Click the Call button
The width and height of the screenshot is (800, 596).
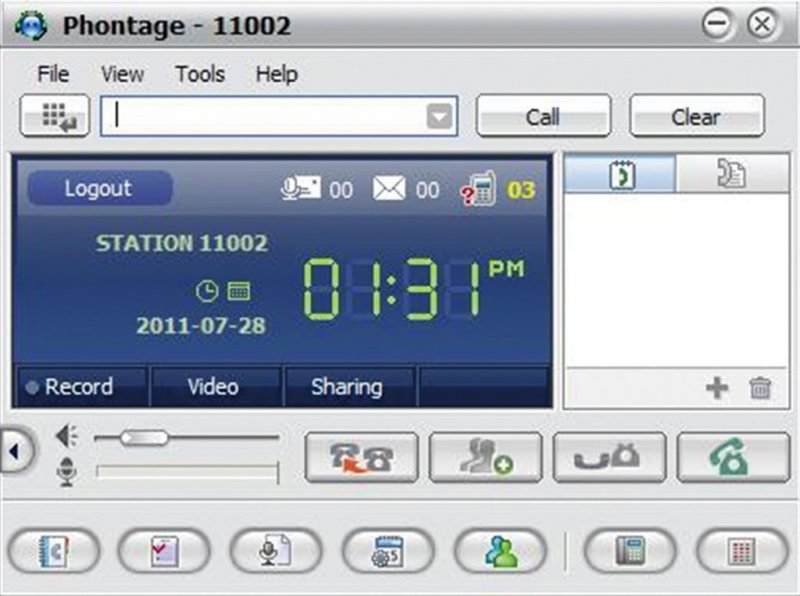pyautogui.click(x=543, y=116)
